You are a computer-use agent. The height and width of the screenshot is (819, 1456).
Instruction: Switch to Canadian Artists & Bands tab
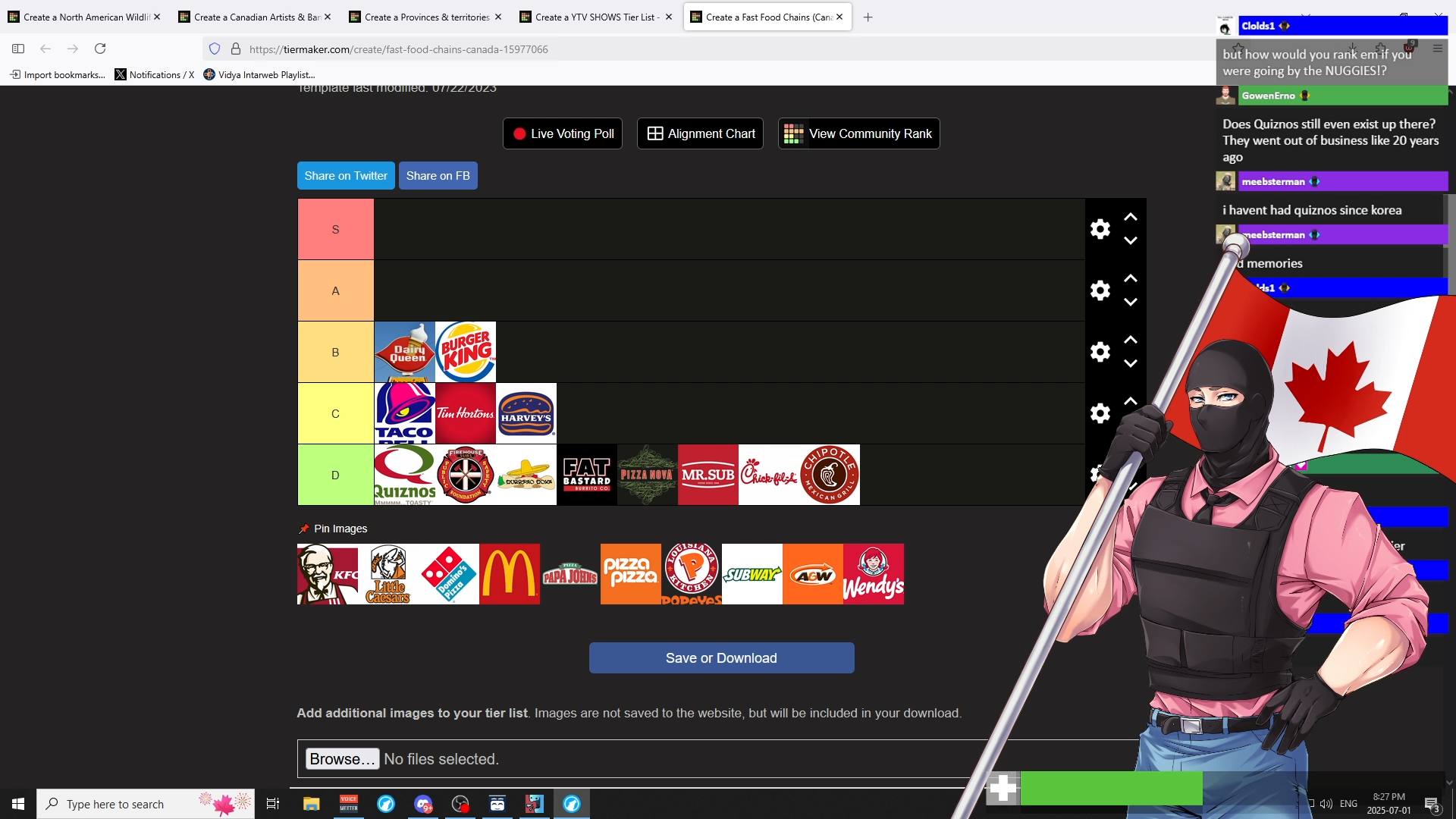(255, 17)
